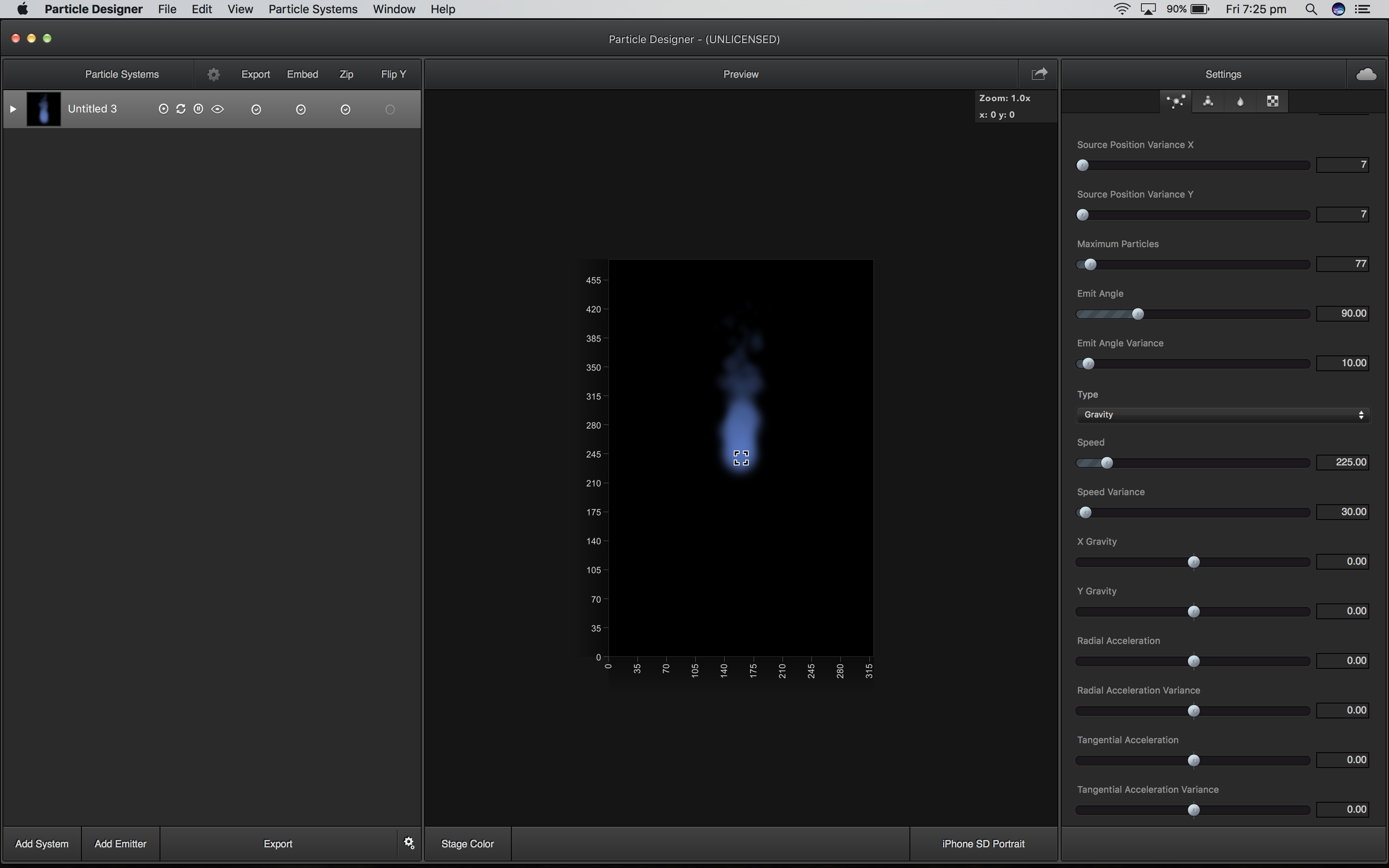
Task: Click the share arrow icon in Preview header
Action: (x=1039, y=74)
